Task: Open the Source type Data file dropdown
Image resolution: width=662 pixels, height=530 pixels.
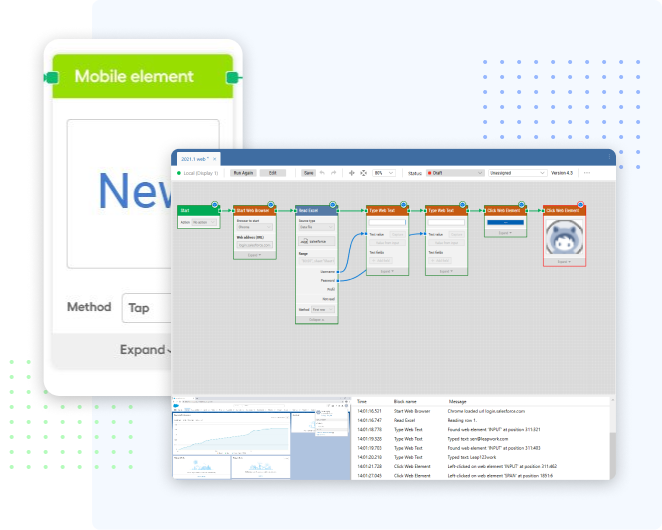Action: coord(317,227)
